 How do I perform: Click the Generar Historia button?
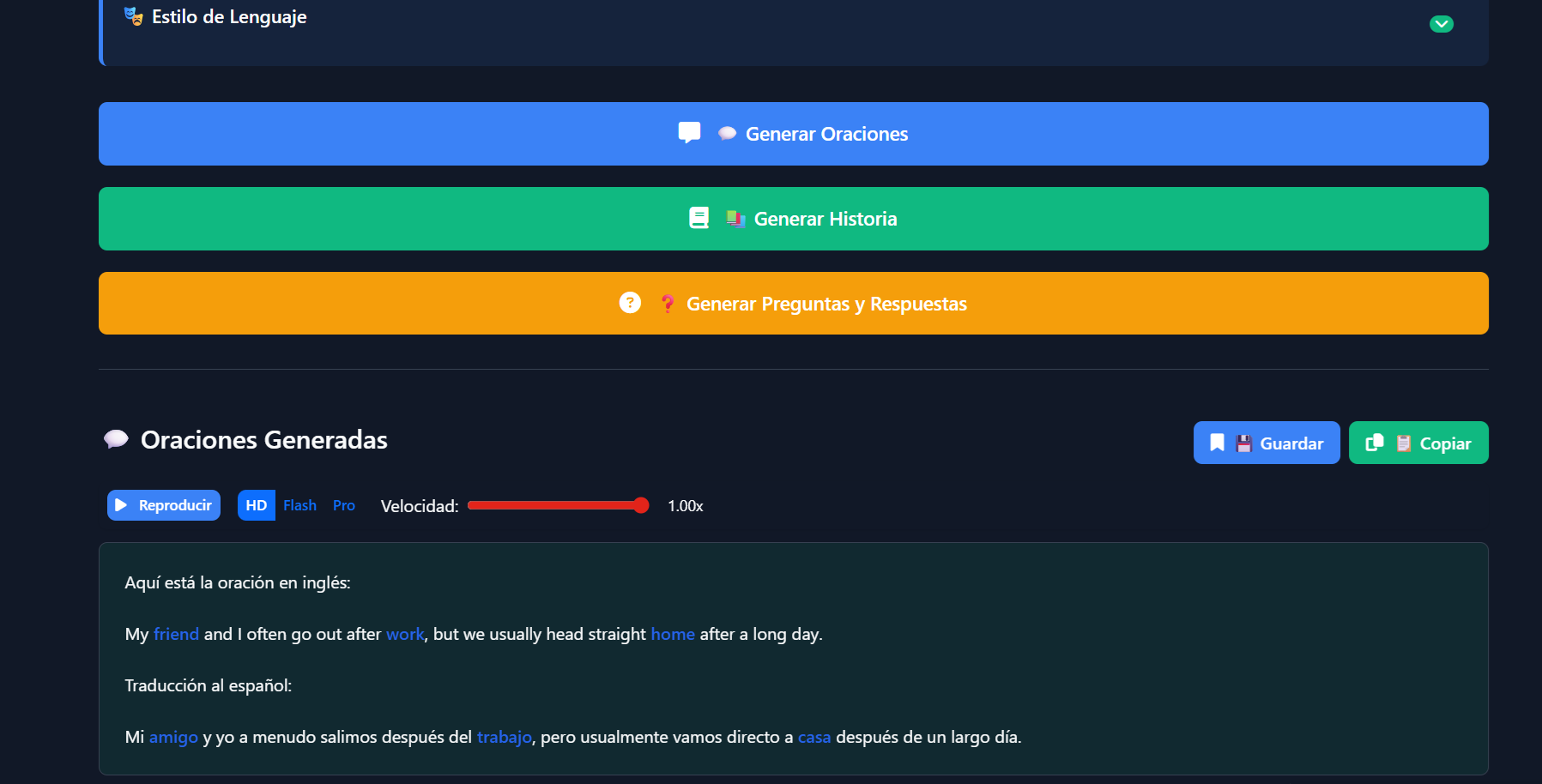[794, 219]
